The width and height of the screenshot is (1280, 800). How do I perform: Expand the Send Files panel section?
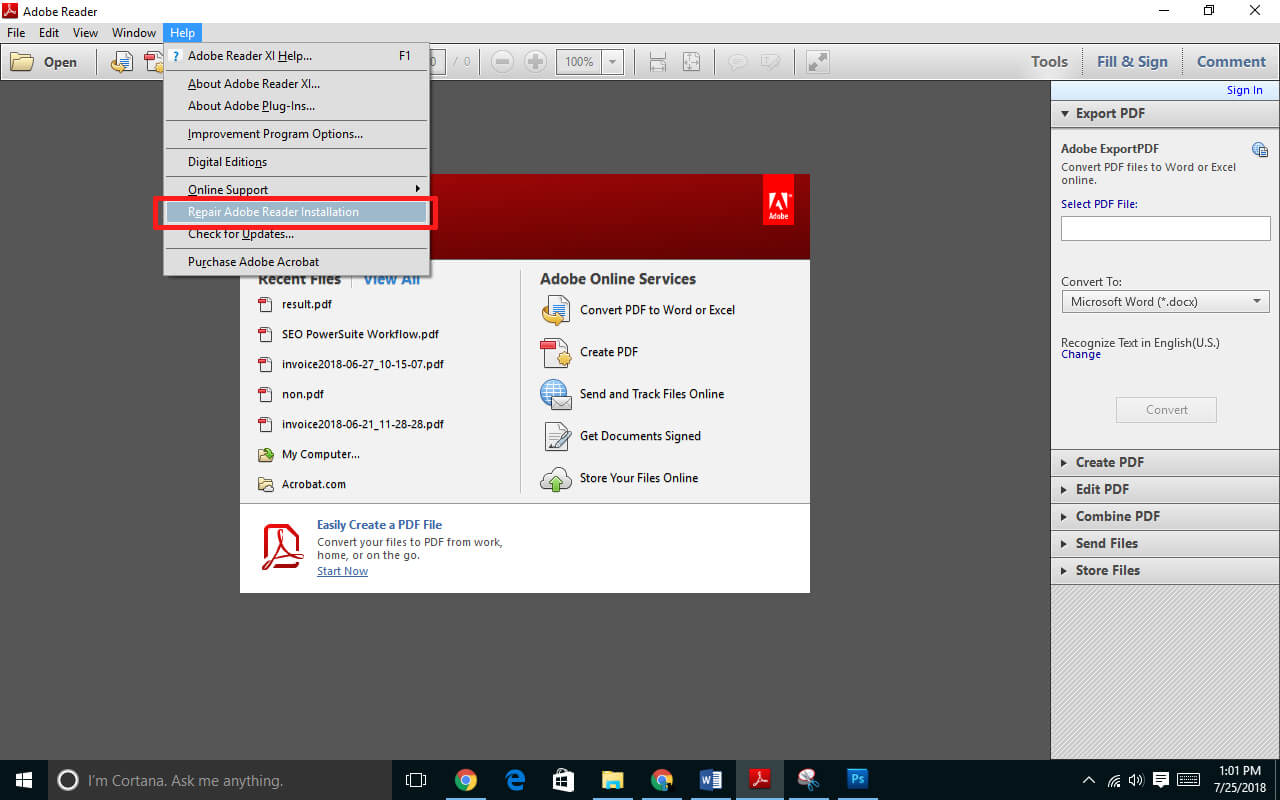point(1165,543)
